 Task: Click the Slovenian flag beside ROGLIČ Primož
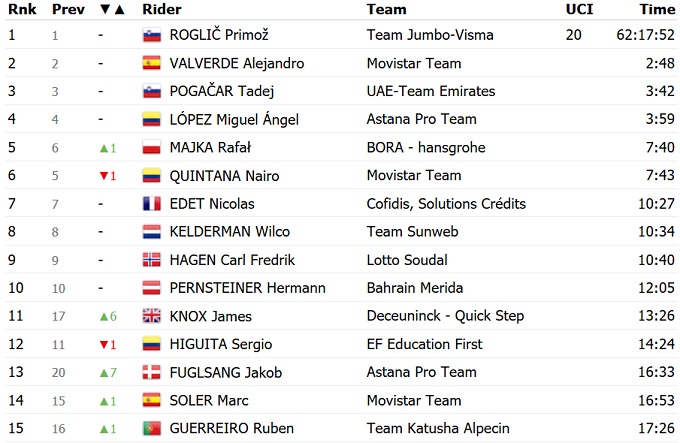151,35
